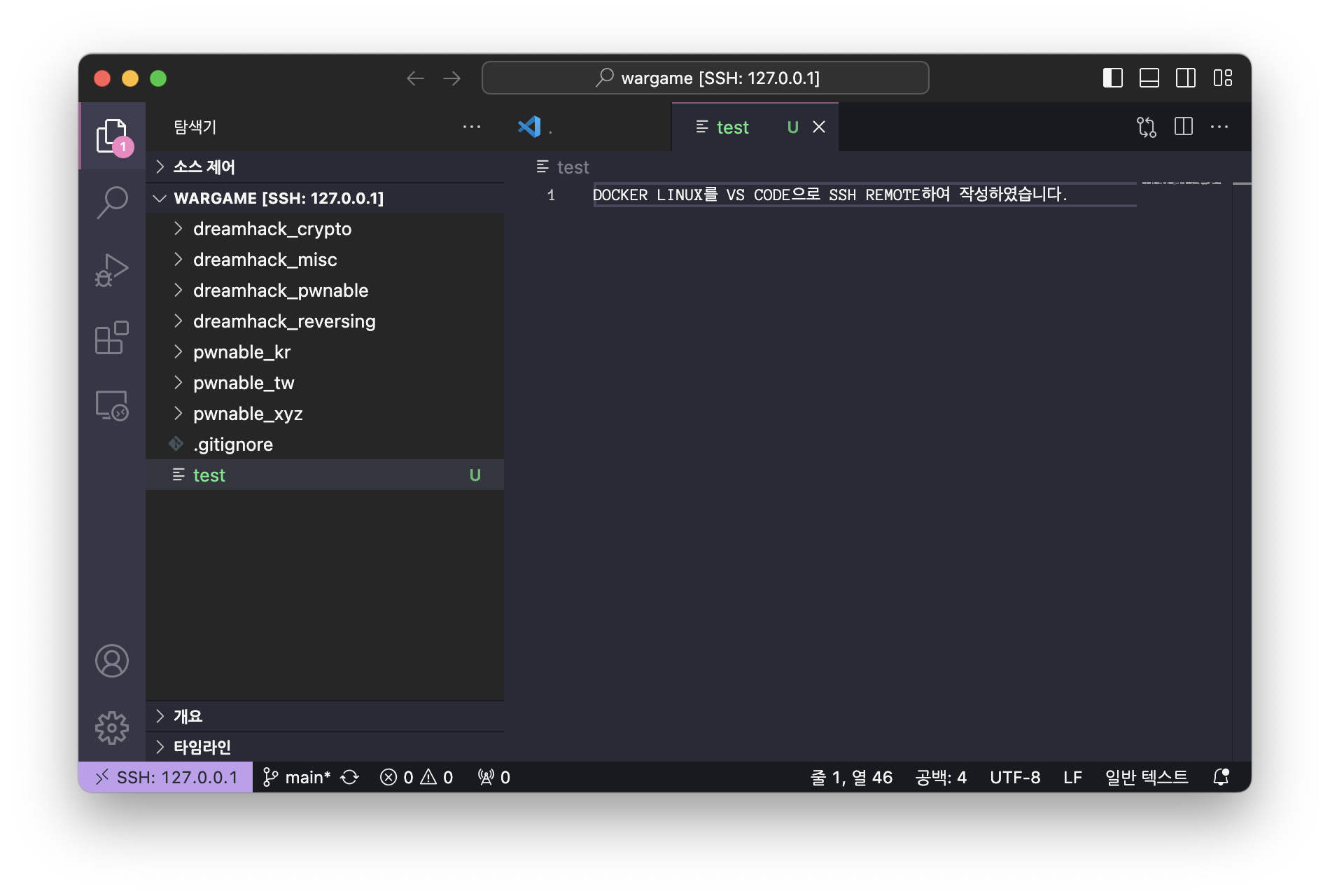
Task: Click the SSH: 127.0.0.1 remote indicator
Action: pyautogui.click(x=166, y=777)
